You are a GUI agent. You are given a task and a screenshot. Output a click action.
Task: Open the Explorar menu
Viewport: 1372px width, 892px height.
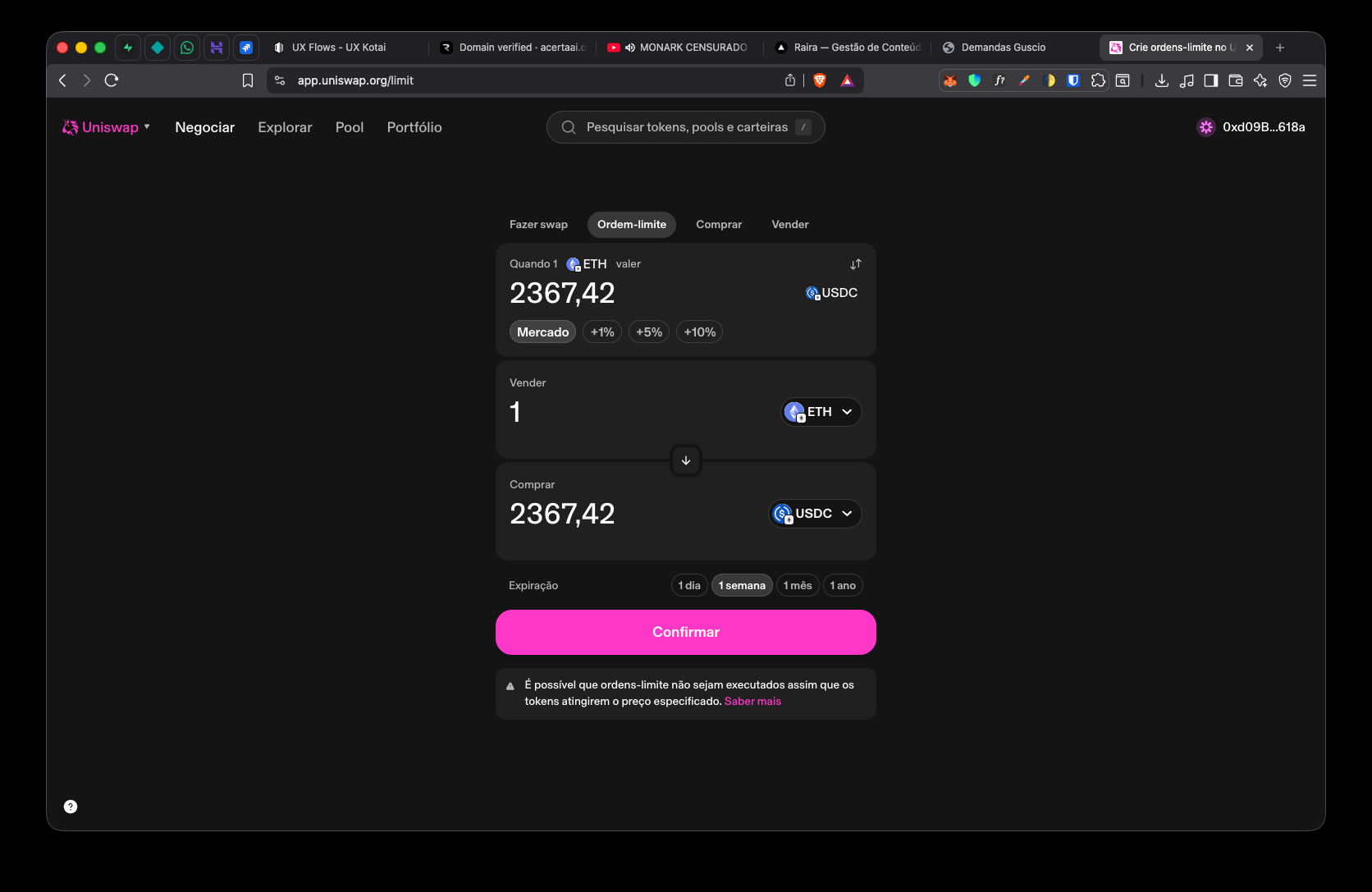point(285,127)
